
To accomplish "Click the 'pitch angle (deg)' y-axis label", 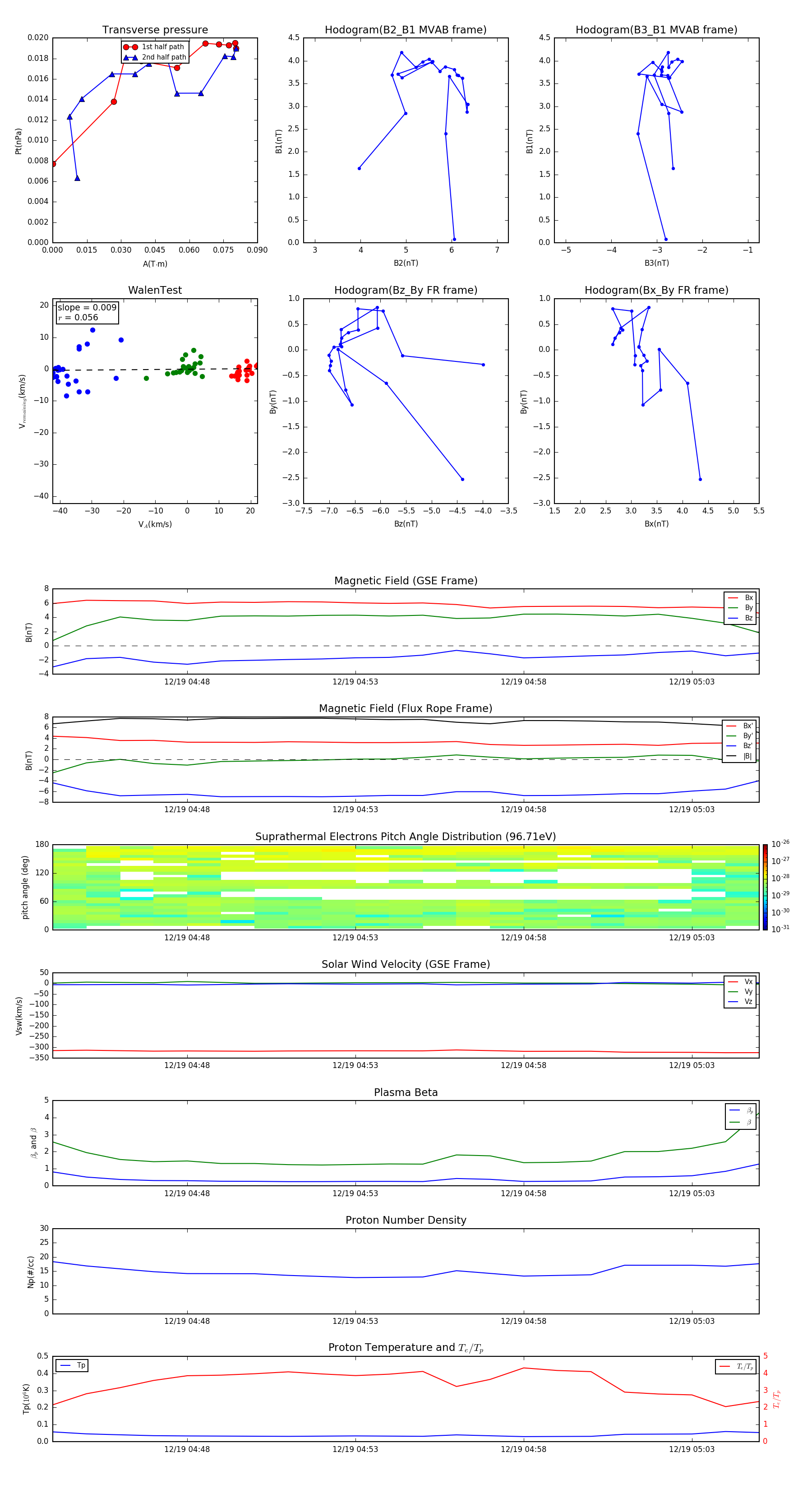I will pyautogui.click(x=25, y=887).
